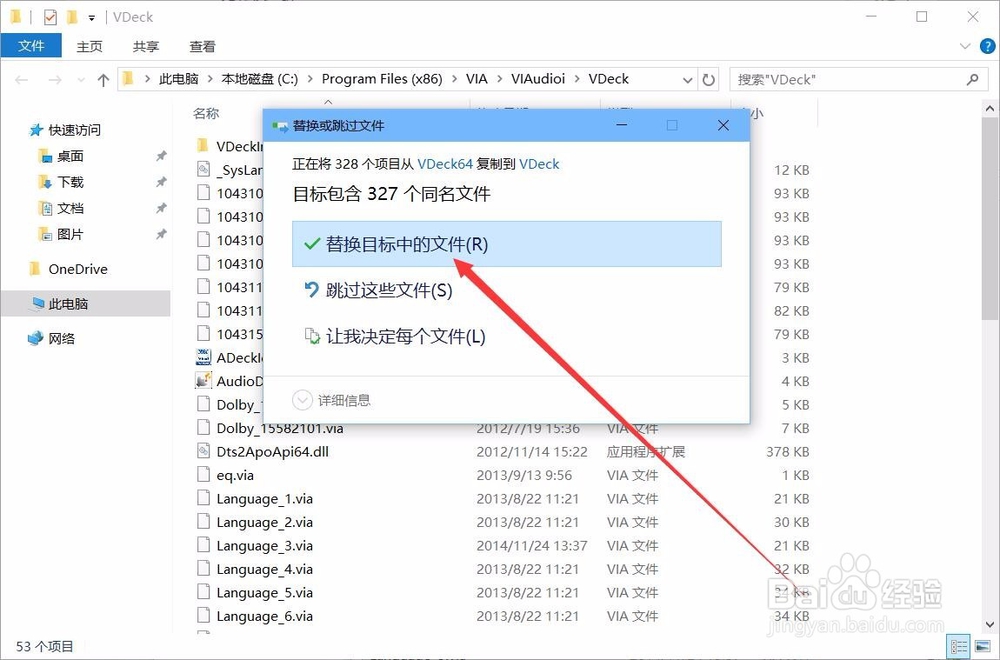1000x660 pixels.
Task: Click the back navigation arrow
Action: pos(22,78)
